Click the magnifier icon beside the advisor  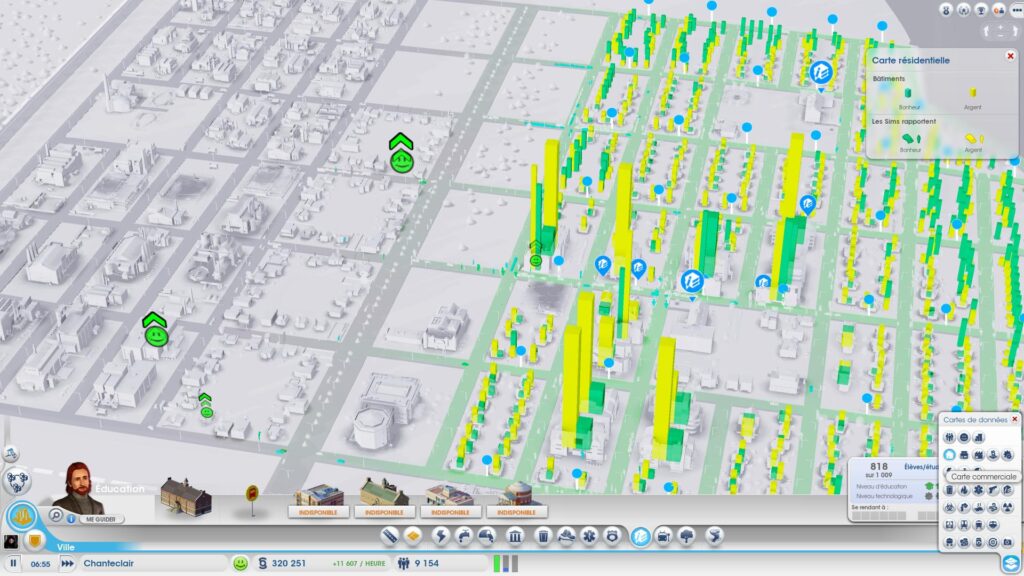(x=56, y=516)
